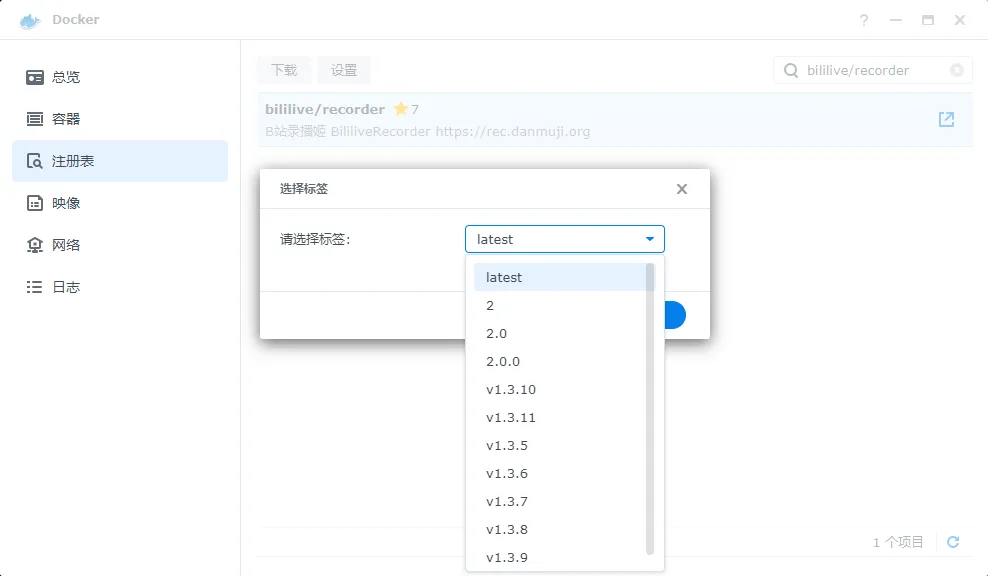This screenshot has width=988, height=576.
Task: Focus the bililive/recorder search field
Action: (x=873, y=70)
